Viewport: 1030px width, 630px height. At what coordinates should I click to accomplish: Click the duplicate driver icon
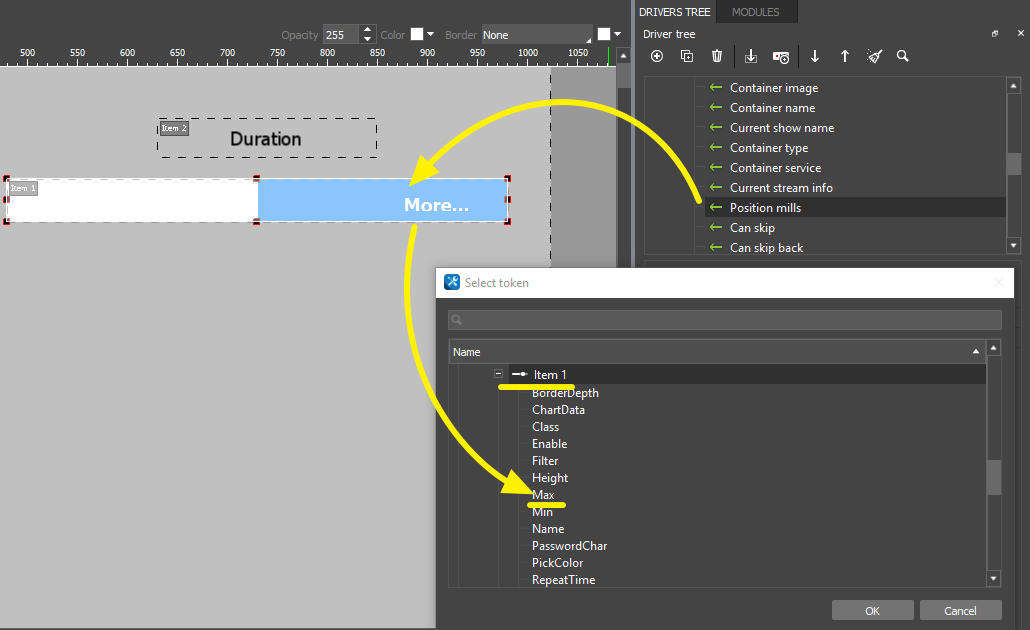point(687,57)
